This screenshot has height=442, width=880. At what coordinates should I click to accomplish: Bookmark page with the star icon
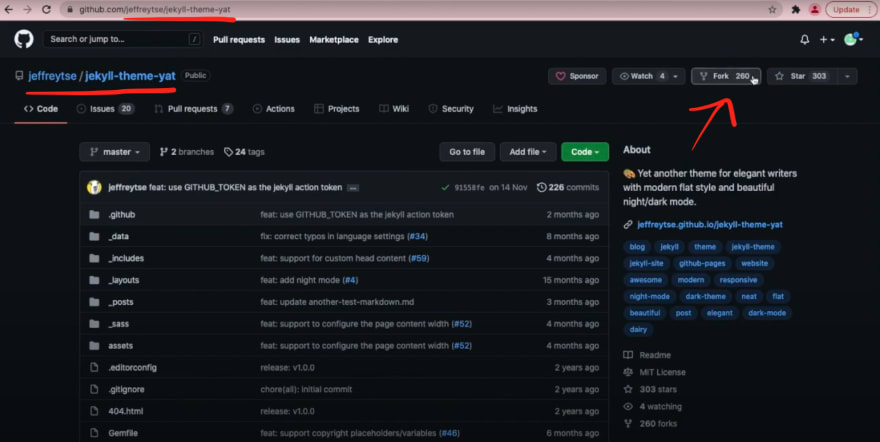pyautogui.click(x=772, y=10)
